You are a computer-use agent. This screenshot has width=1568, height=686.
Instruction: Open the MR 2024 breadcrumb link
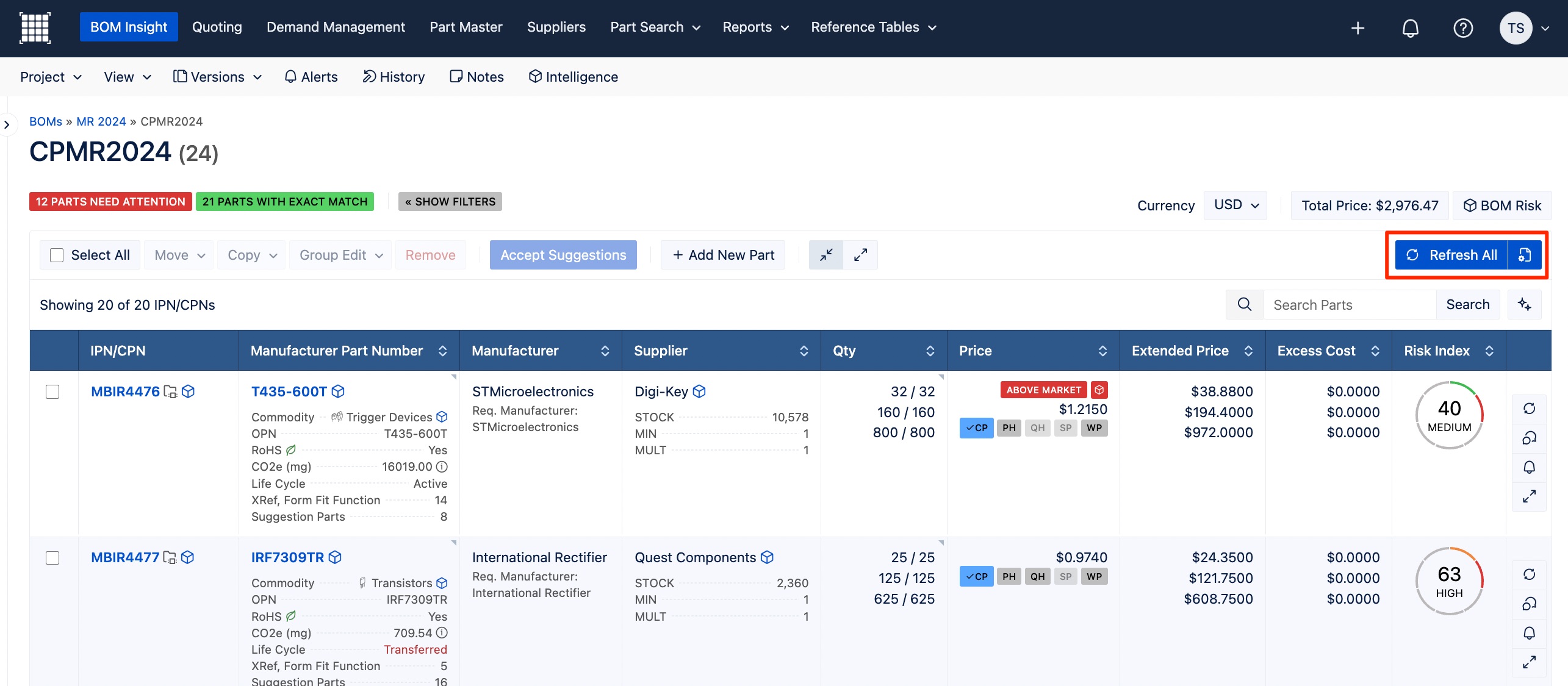pos(101,121)
